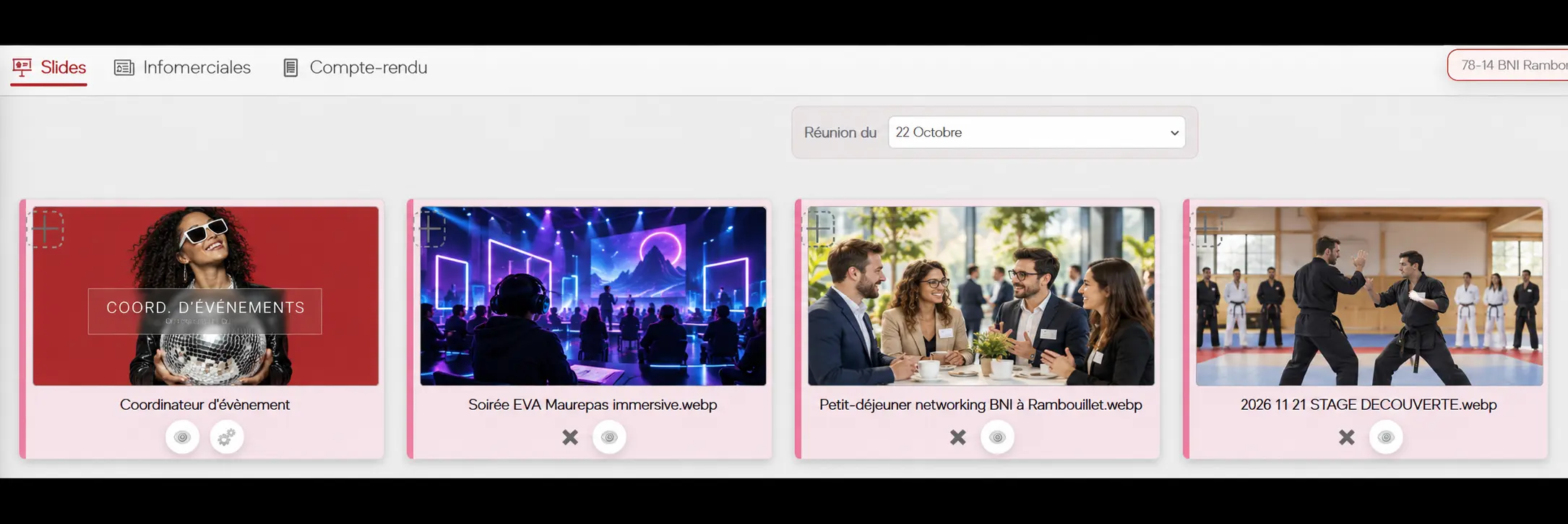Open gear settings for Coordinateur d'évènement
This screenshot has width=1568, height=524.
pyautogui.click(x=227, y=437)
